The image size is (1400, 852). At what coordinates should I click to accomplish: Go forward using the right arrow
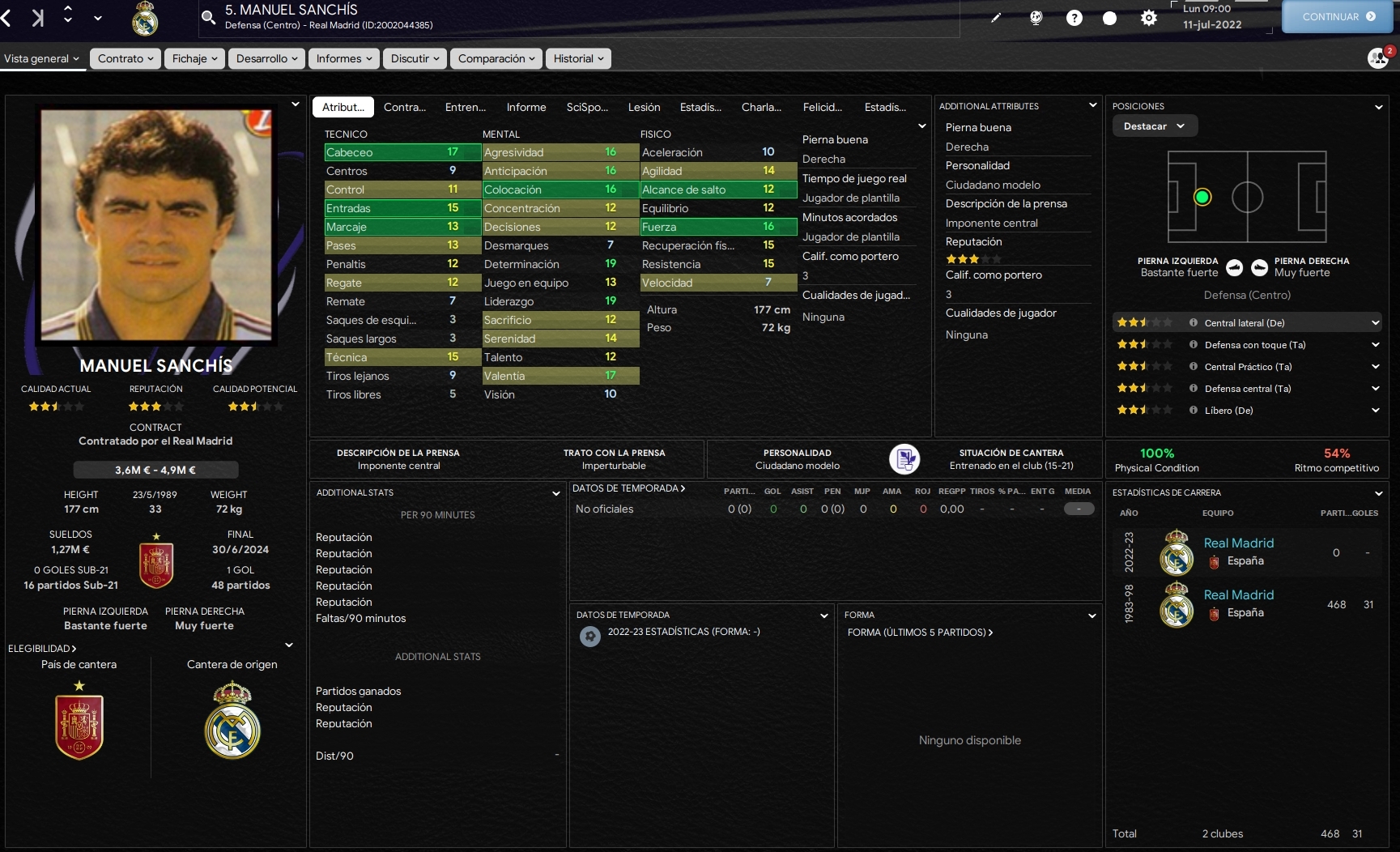tap(37, 18)
